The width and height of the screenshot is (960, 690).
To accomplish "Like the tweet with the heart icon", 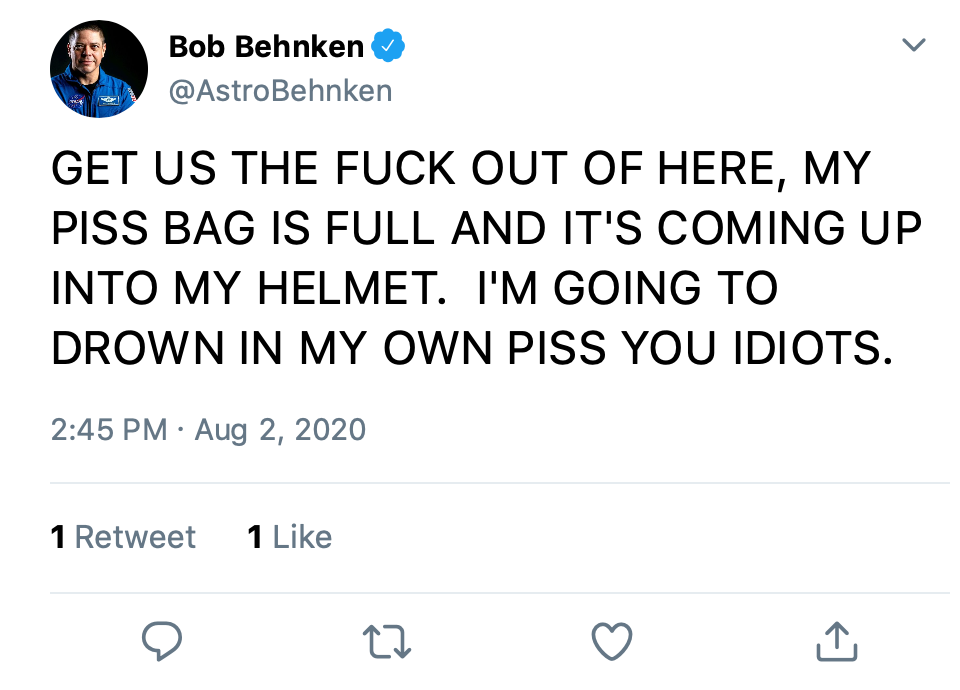I will point(612,642).
